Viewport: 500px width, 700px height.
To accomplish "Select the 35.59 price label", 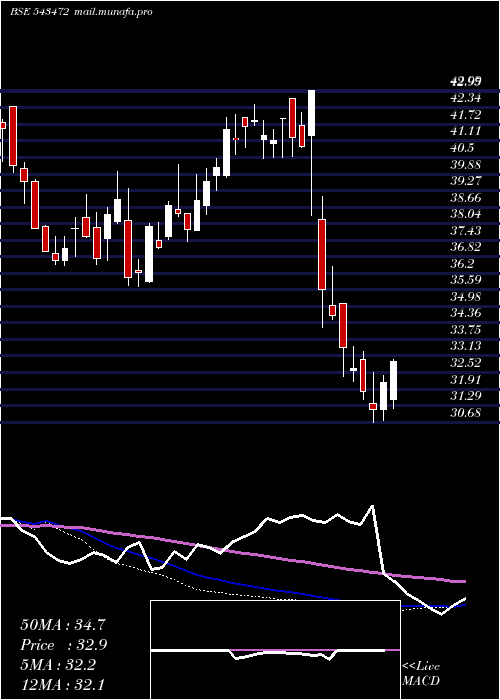I will [x=466, y=280].
